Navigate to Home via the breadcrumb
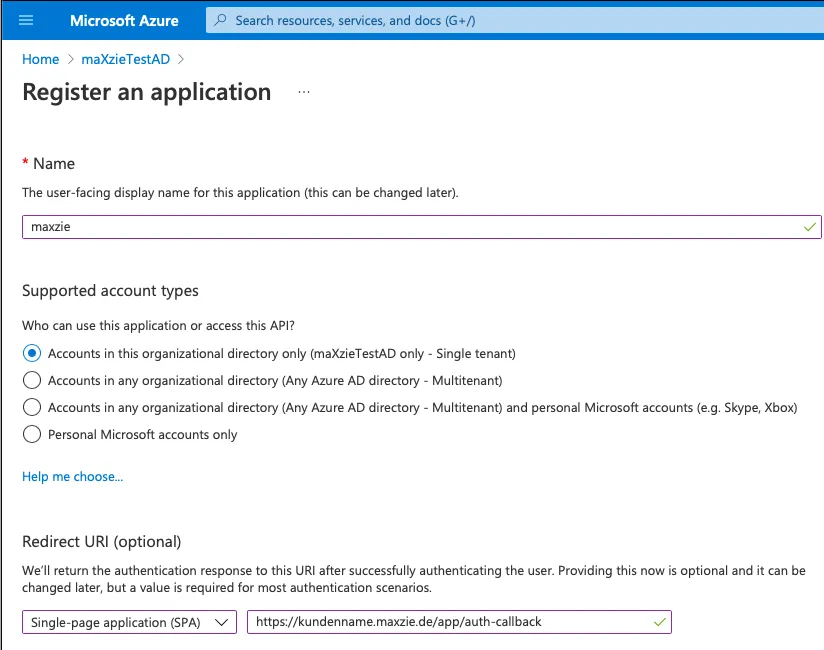 coord(40,59)
